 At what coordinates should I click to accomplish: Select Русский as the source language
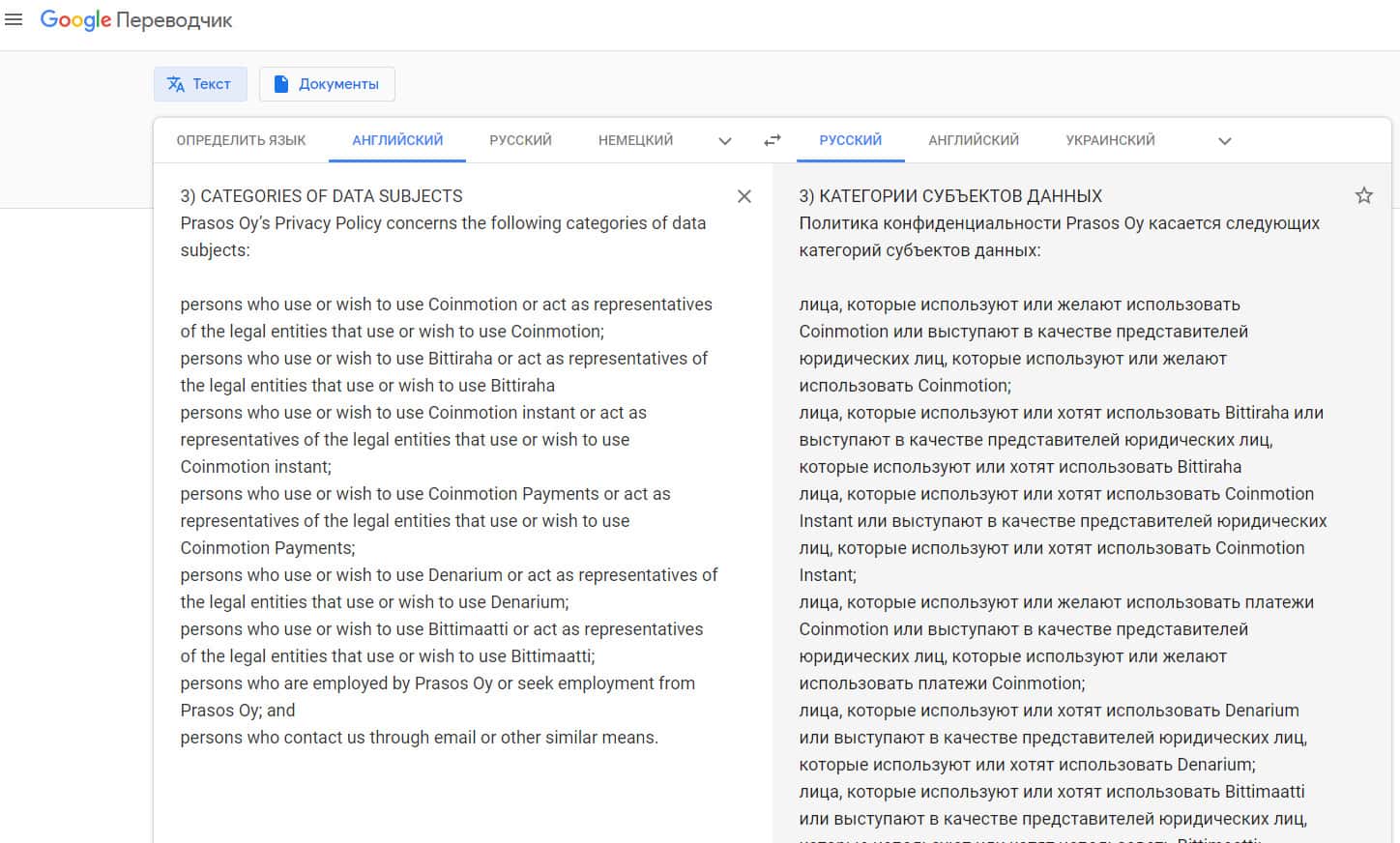[x=520, y=140]
